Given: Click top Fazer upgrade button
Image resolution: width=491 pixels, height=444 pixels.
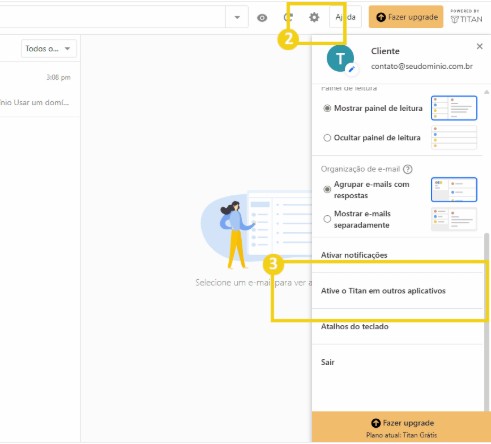Looking at the screenshot, I should click(406, 17).
